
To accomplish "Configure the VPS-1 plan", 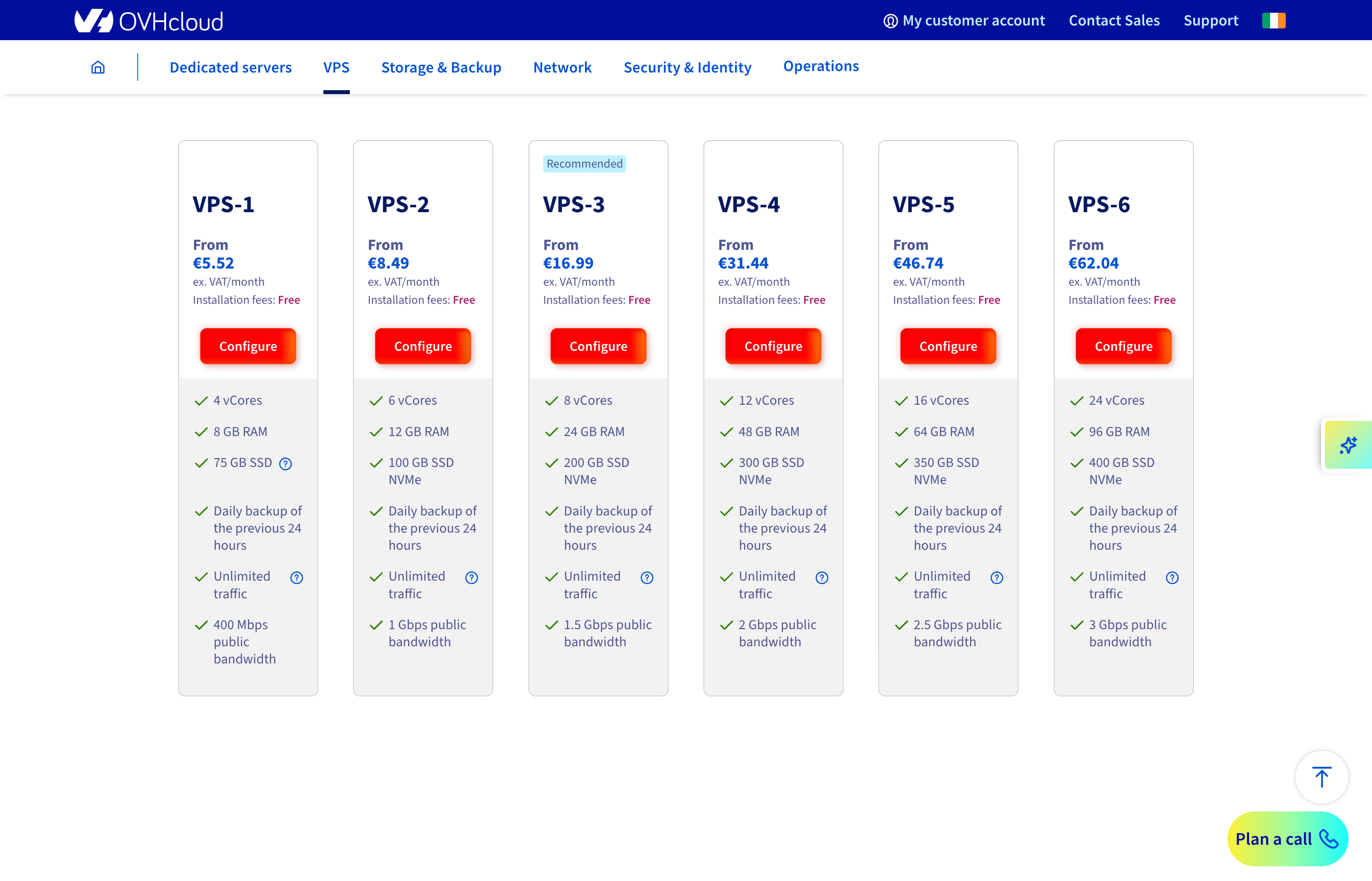I will click(x=248, y=346).
